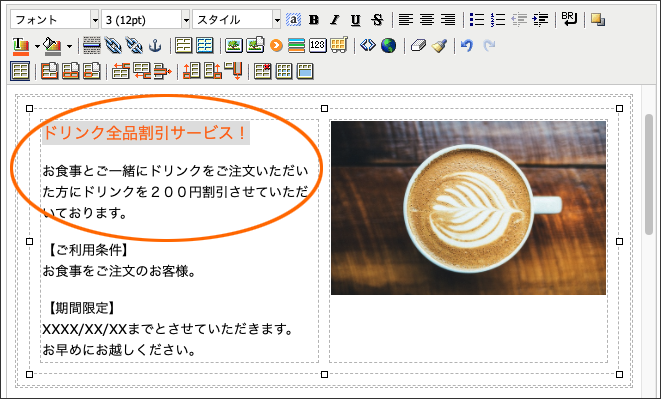Undo the last action

click(x=467, y=46)
